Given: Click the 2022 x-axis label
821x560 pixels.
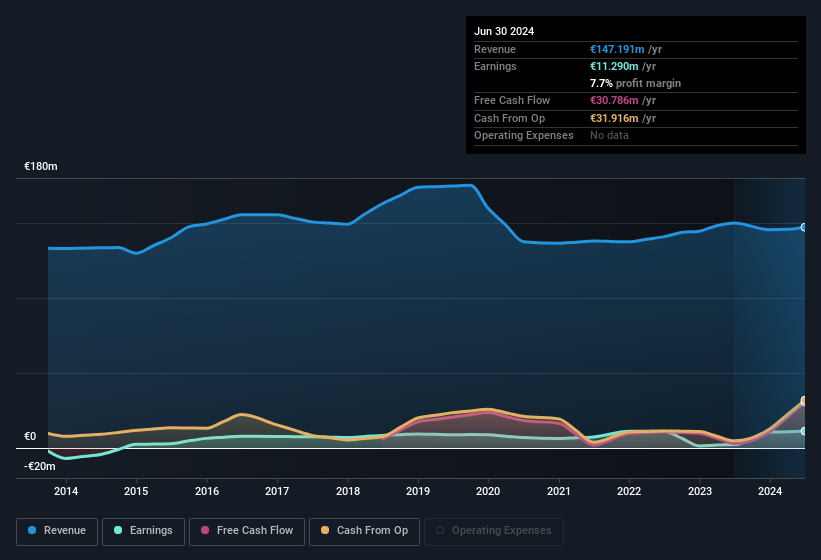Looking at the screenshot, I should 629,491.
